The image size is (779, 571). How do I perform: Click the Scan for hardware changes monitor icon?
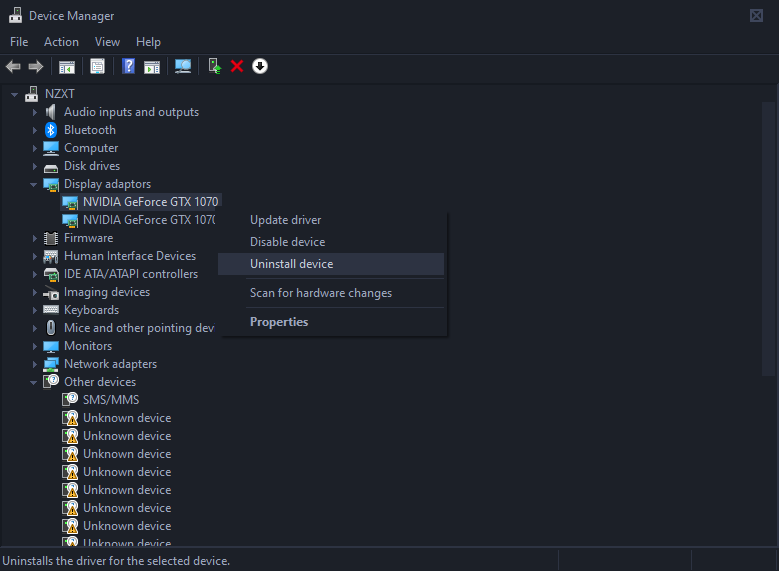183,67
